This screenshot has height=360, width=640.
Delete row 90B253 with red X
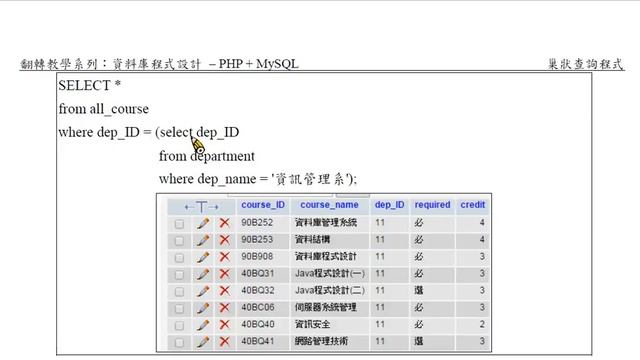point(224,240)
